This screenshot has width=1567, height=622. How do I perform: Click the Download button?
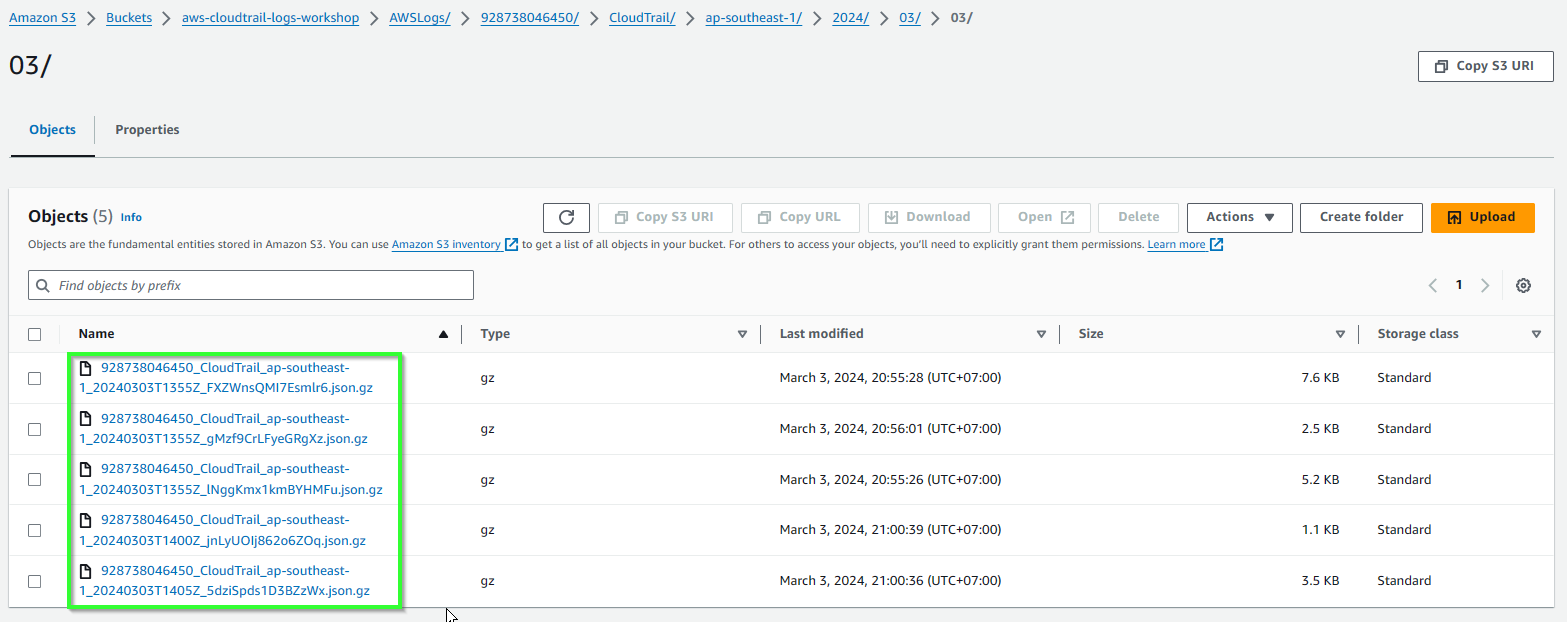click(929, 217)
